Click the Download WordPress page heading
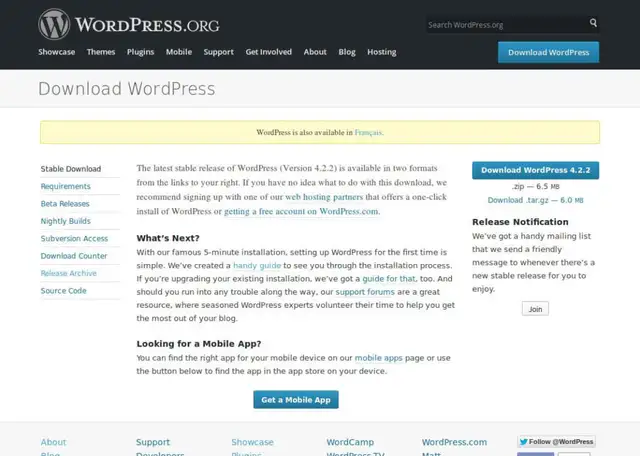This screenshot has width=640, height=456. click(127, 89)
